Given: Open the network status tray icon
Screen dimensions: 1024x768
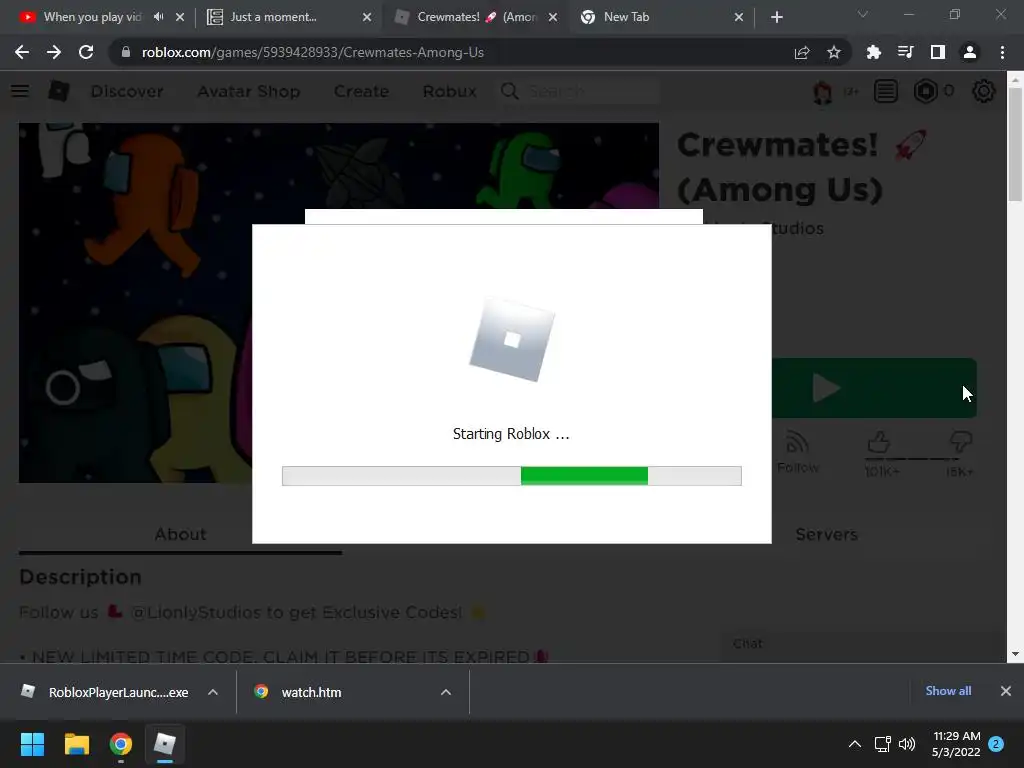Looking at the screenshot, I should pyautogui.click(x=882, y=744).
